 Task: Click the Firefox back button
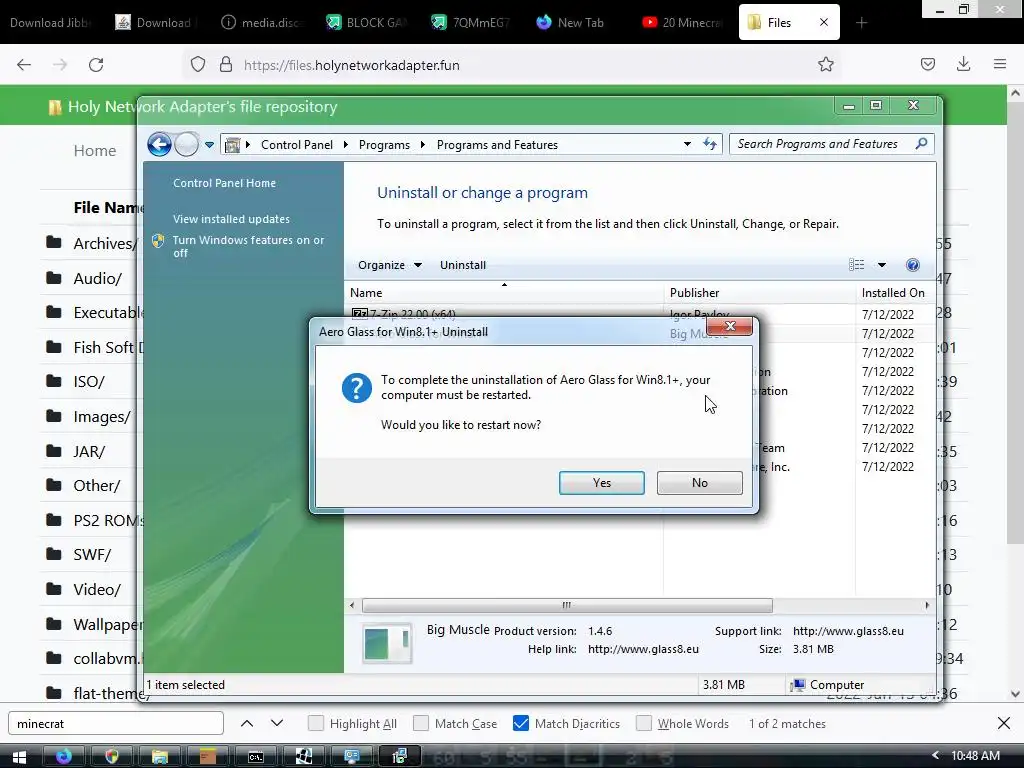tap(24, 65)
